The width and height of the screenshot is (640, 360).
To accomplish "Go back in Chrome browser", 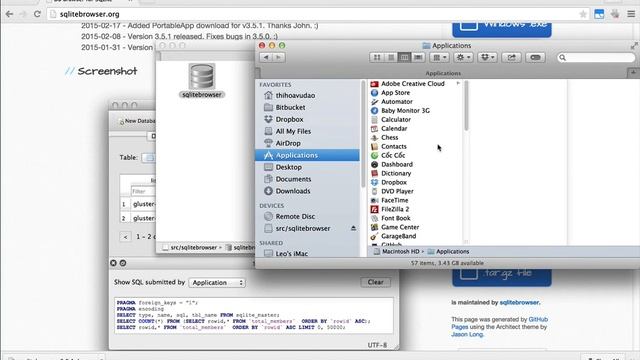I will click(9, 14).
